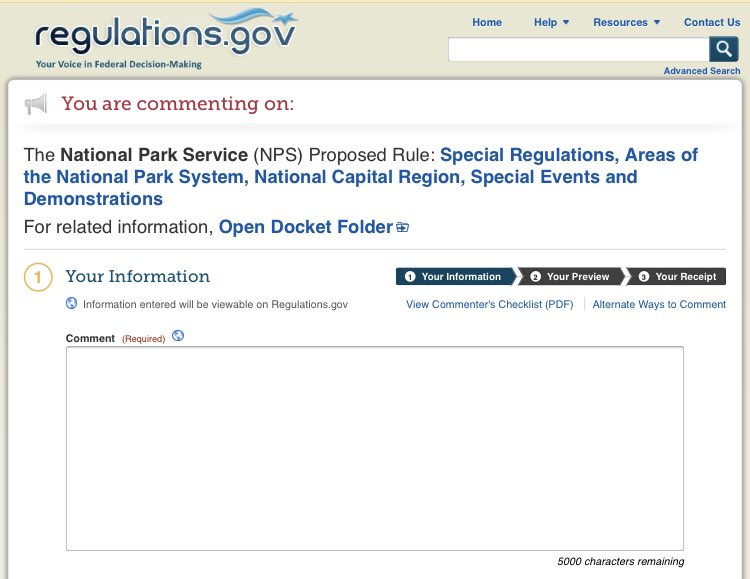Image resolution: width=750 pixels, height=579 pixels.
Task: Click the globe icon next to Comment label
Action: pos(178,336)
